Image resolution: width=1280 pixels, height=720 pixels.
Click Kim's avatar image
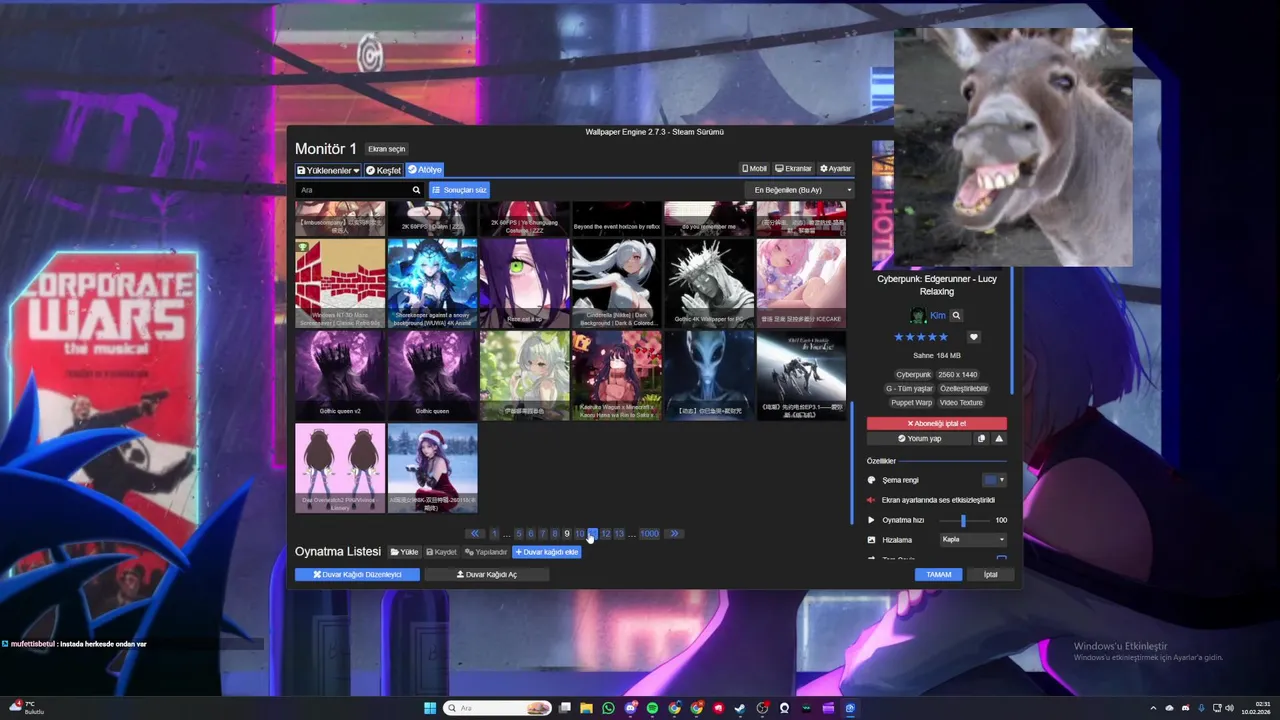pos(917,315)
